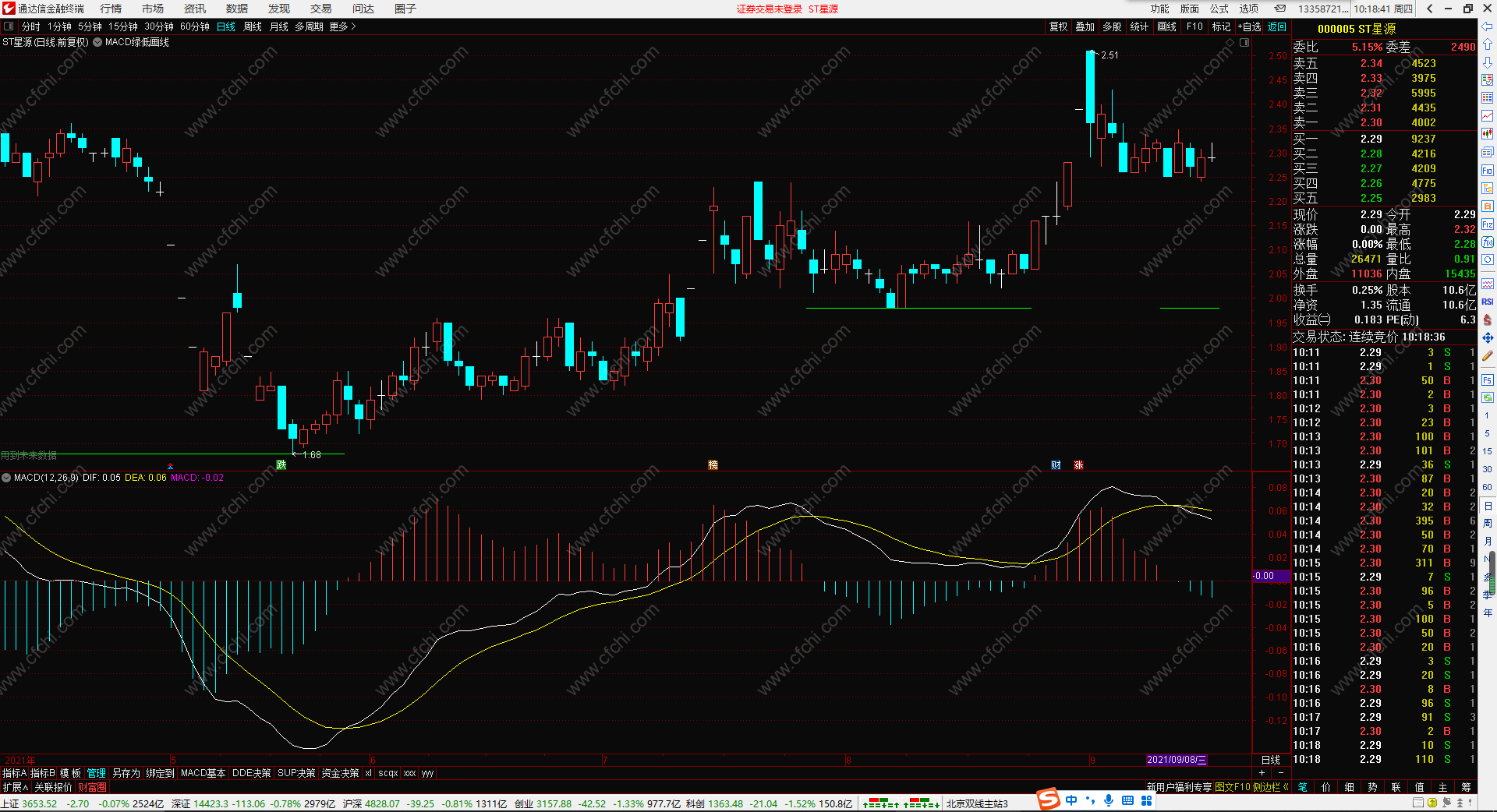The image size is (1497, 812).
Task: Click the green refresh icon in sidebar
Action: tap(1487, 397)
